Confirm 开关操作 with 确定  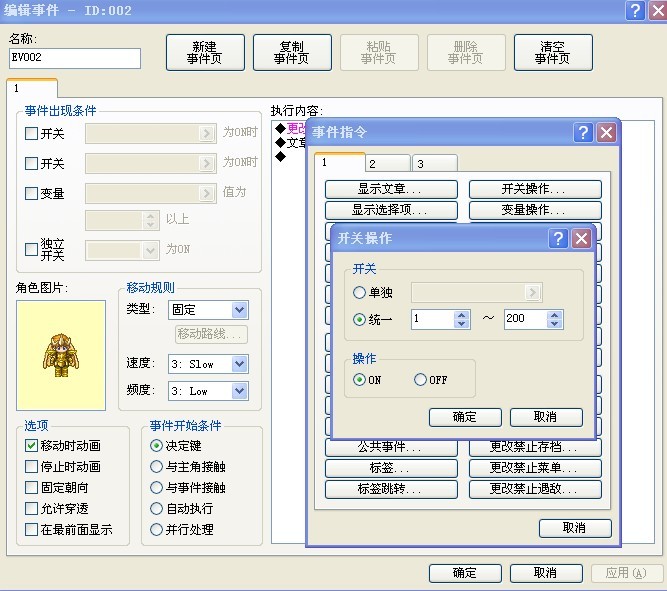[465, 417]
